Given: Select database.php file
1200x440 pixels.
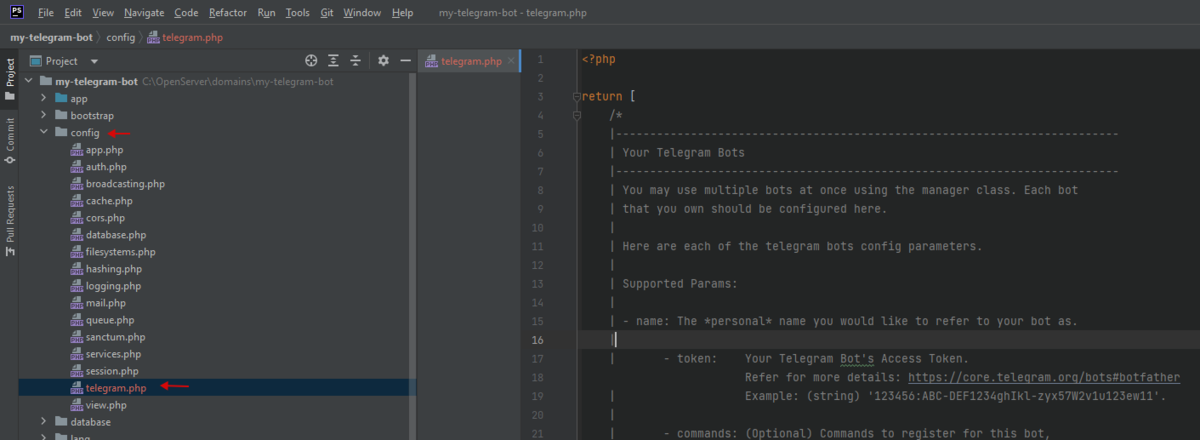Looking at the screenshot, I should [116, 235].
